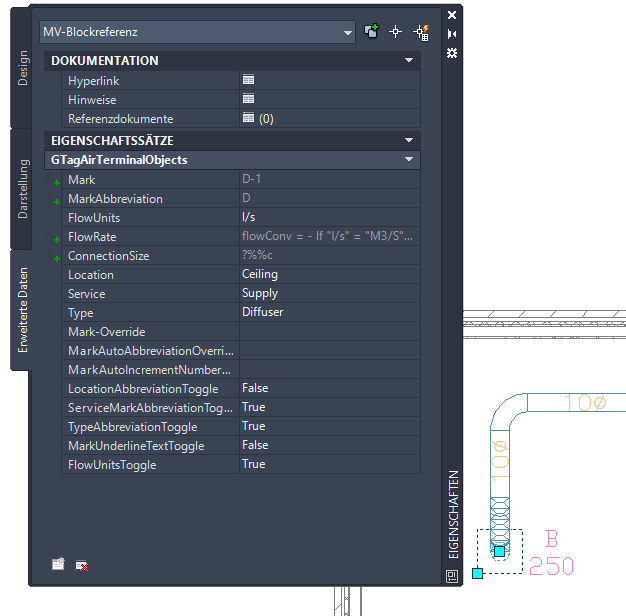Image resolution: width=626 pixels, height=616 pixels.
Task: Open Quick Select icon with lightning bolt
Action: pyautogui.click(x=421, y=32)
